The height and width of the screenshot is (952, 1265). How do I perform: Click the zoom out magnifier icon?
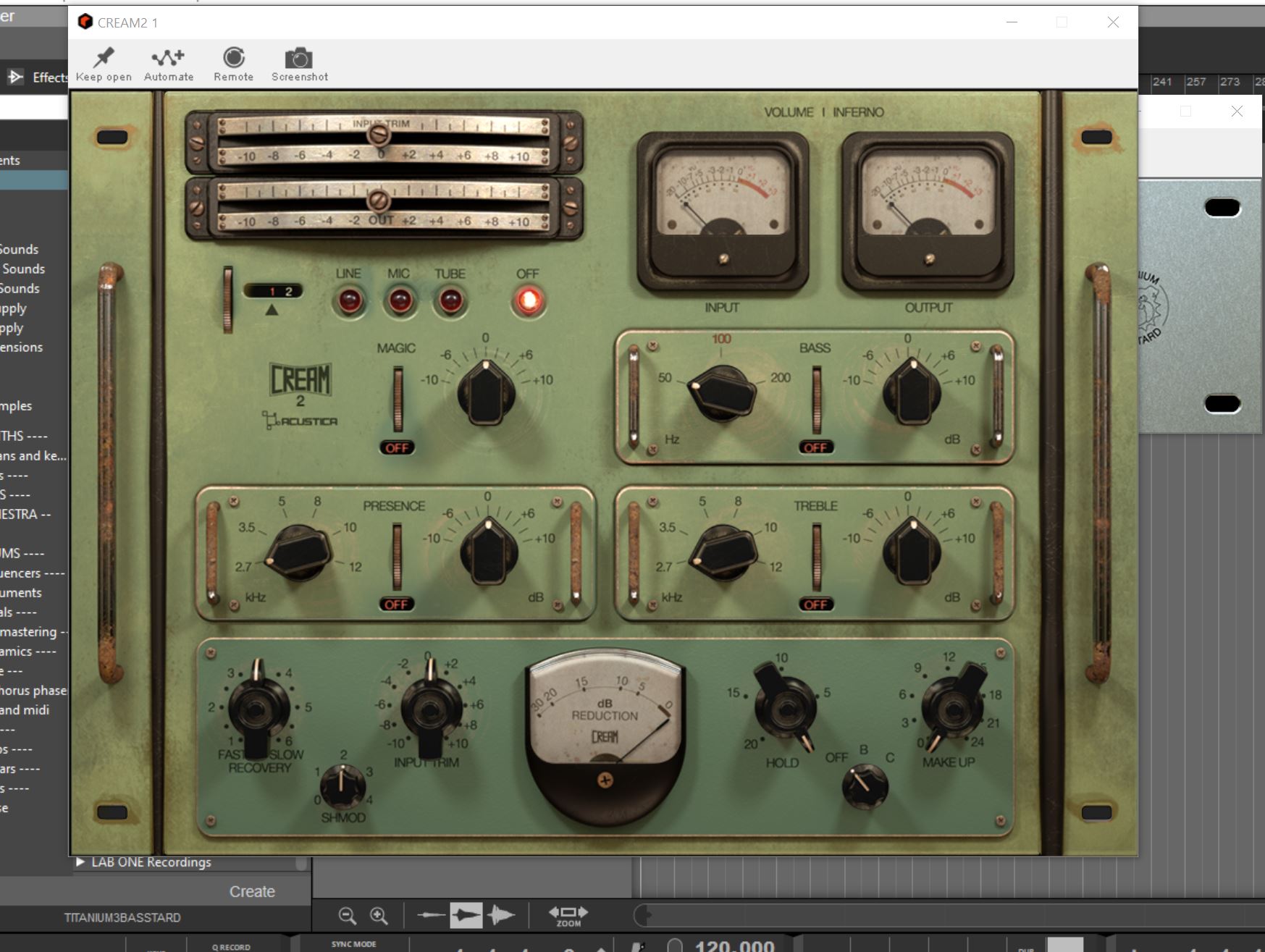pos(348,916)
